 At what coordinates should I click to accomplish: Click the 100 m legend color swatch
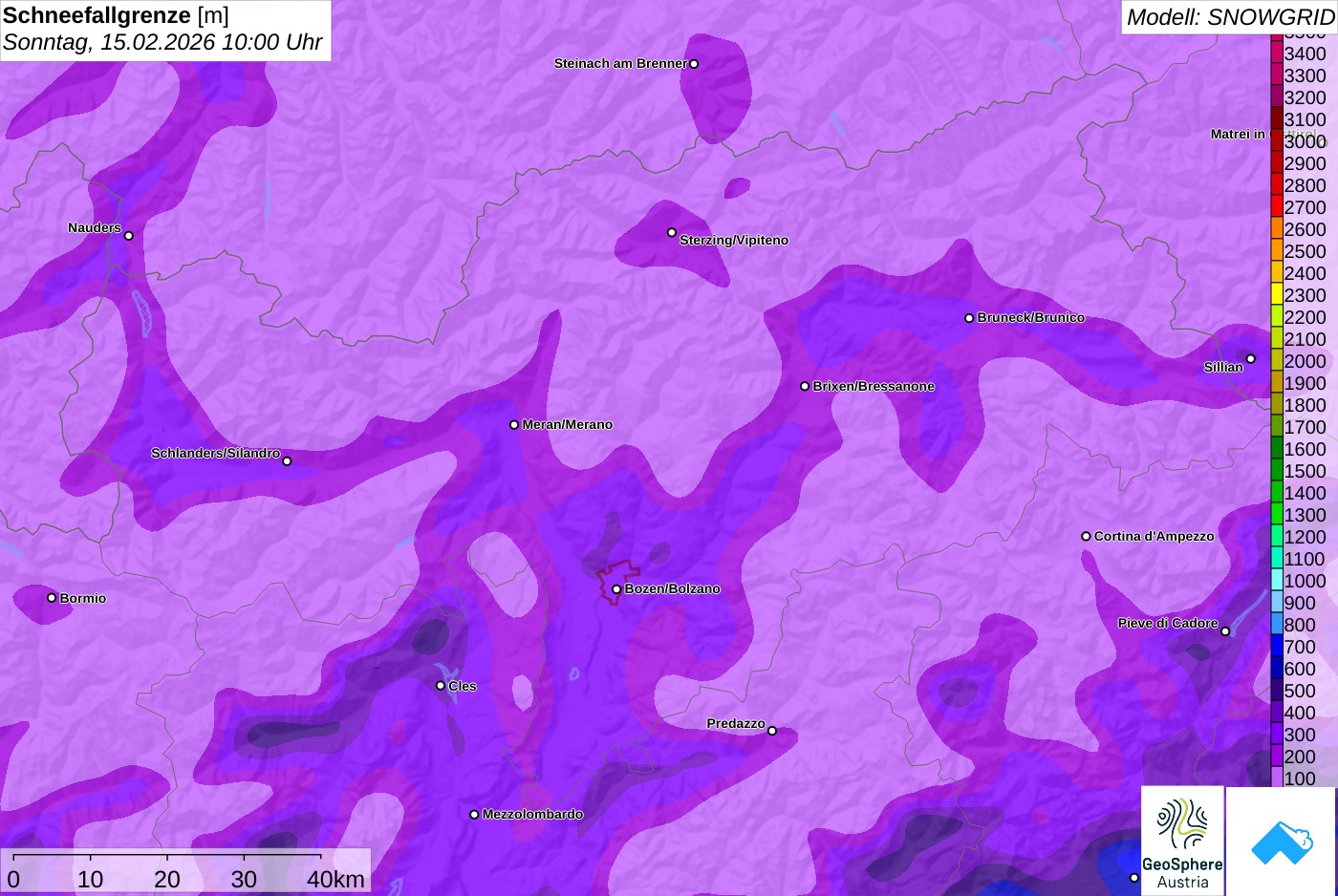tap(1277, 779)
